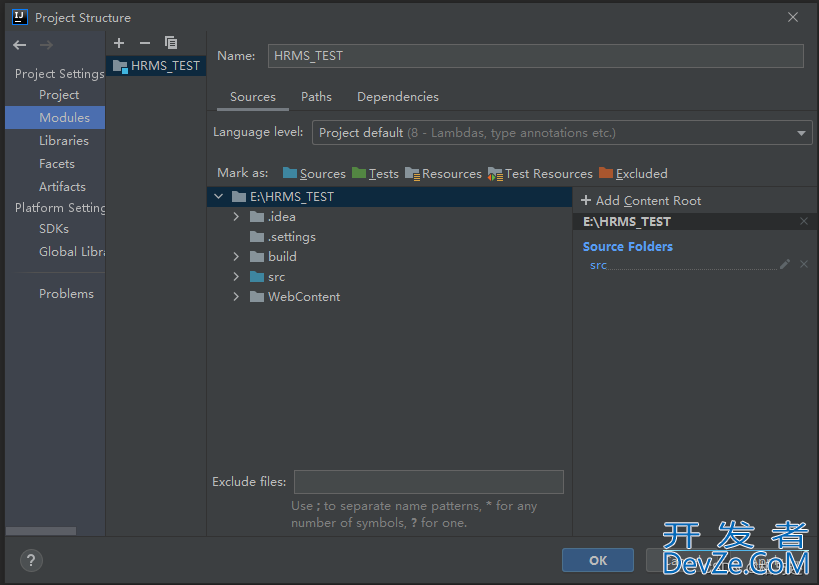The width and height of the screenshot is (819, 585).
Task: Click the Source Folders heading
Action: [628, 247]
